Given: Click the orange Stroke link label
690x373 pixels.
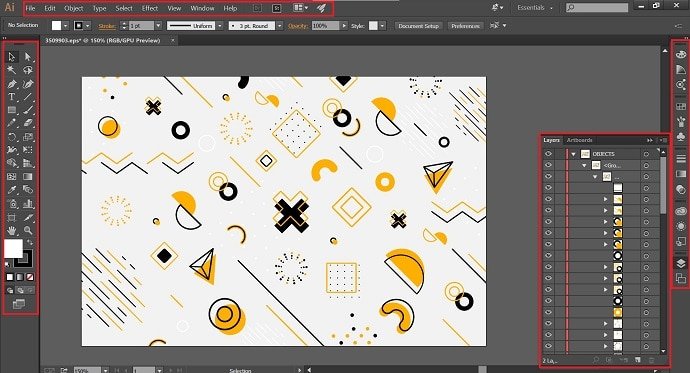Looking at the screenshot, I should click(107, 26).
